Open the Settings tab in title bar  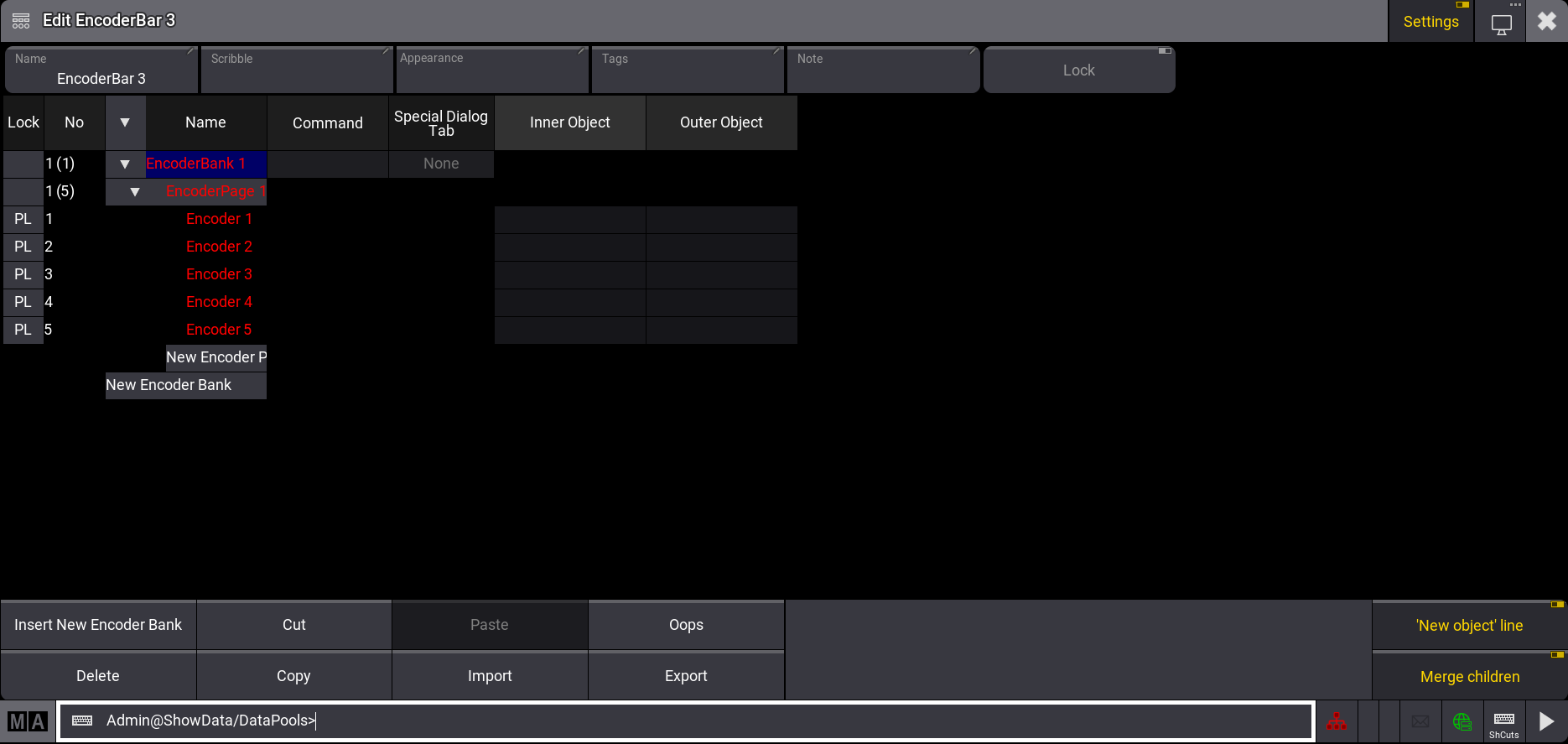click(1430, 22)
